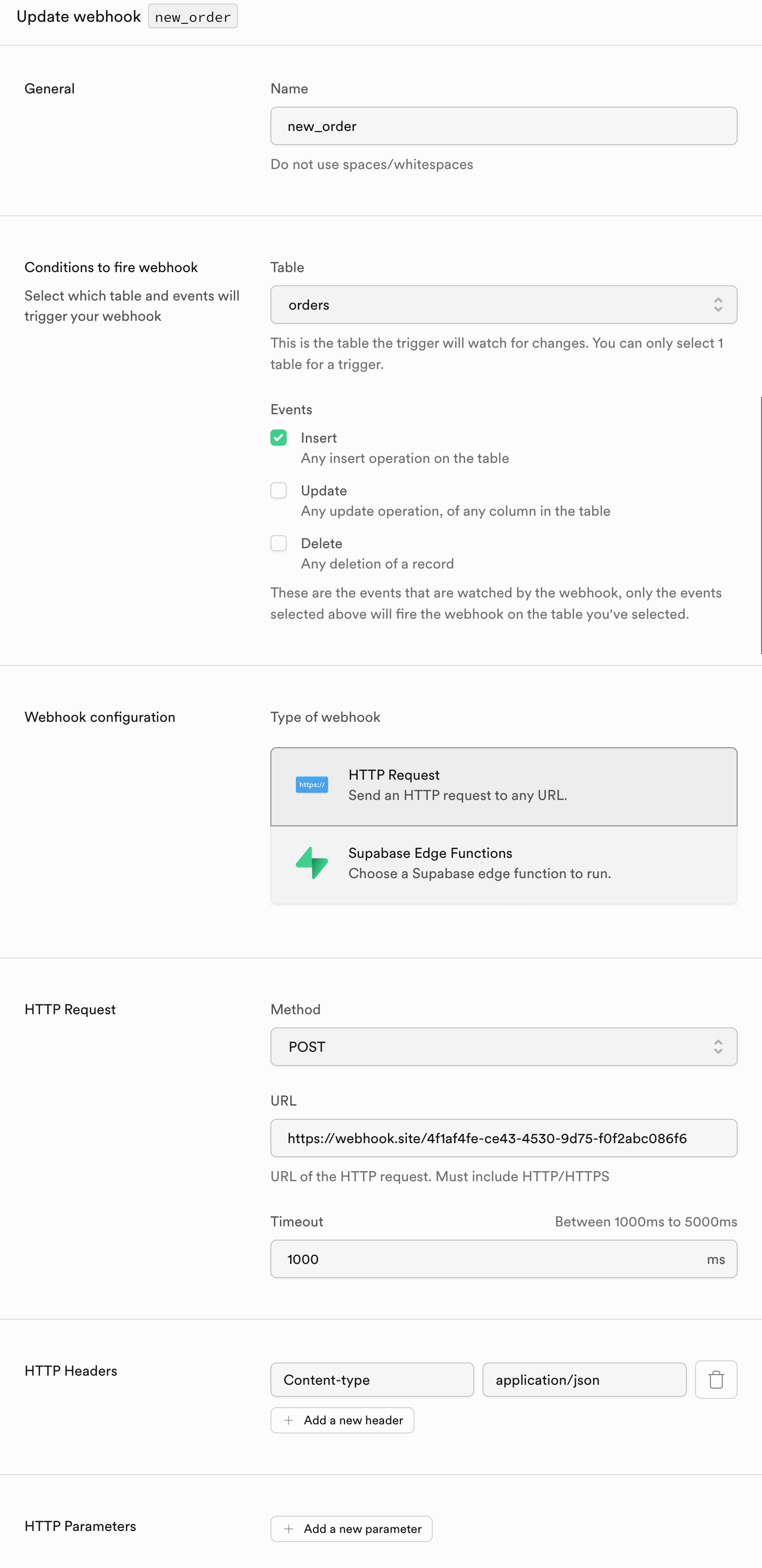The height and width of the screenshot is (1568, 762).
Task: Click "Do not use spaces/whitespaces" hint text
Action: (x=371, y=164)
